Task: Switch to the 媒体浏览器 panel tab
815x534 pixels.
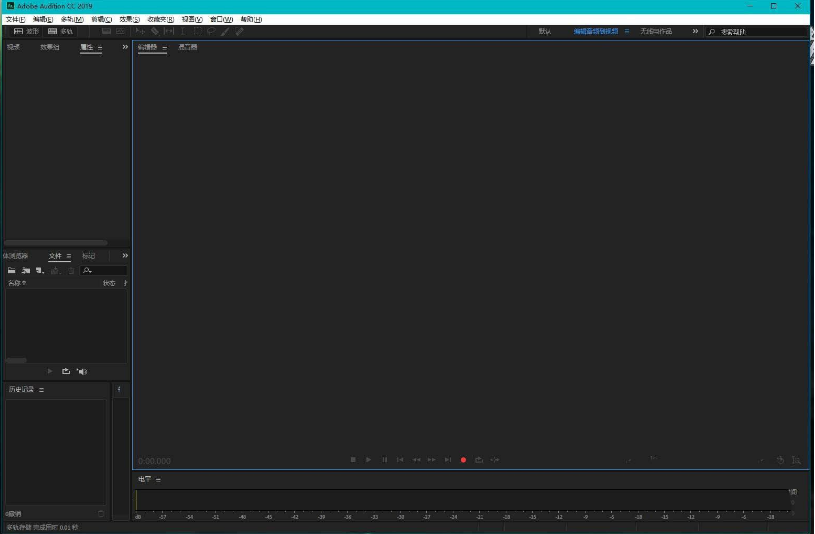Action: coord(15,256)
